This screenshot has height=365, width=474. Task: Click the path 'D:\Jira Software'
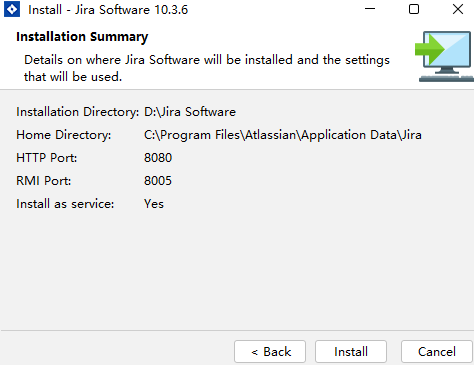(190, 112)
